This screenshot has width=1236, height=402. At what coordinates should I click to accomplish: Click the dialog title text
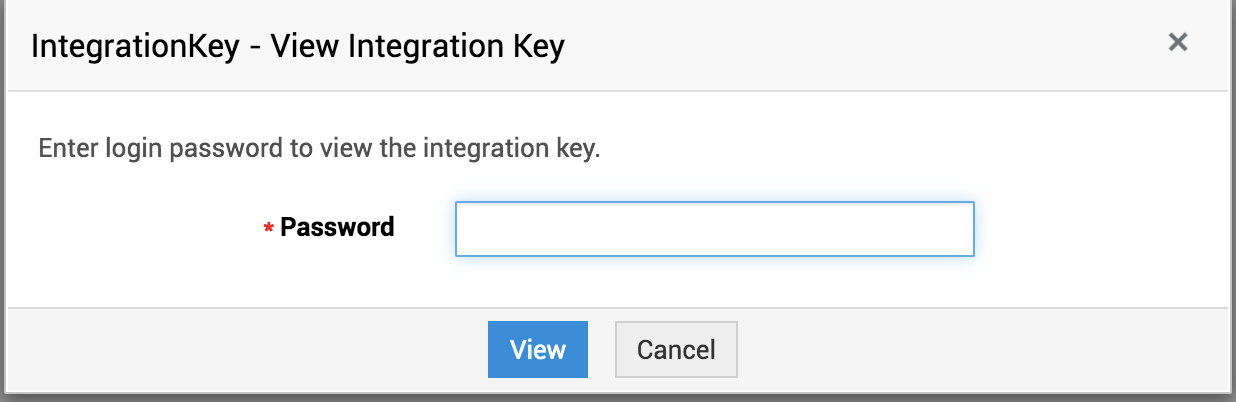[298, 46]
